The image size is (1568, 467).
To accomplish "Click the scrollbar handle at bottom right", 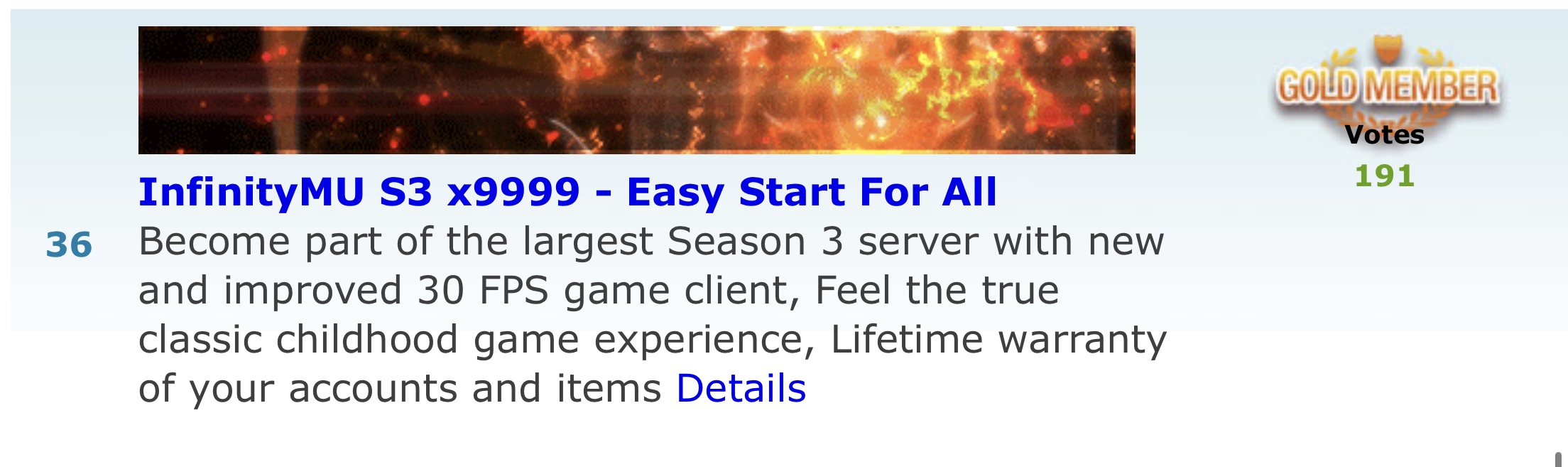I will (x=1558, y=459).
